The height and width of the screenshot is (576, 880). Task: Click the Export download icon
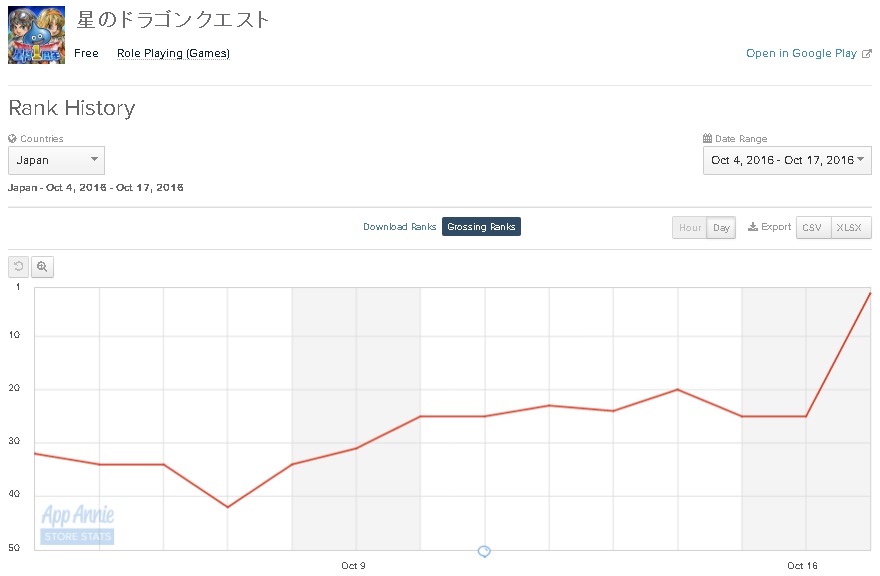[753, 227]
